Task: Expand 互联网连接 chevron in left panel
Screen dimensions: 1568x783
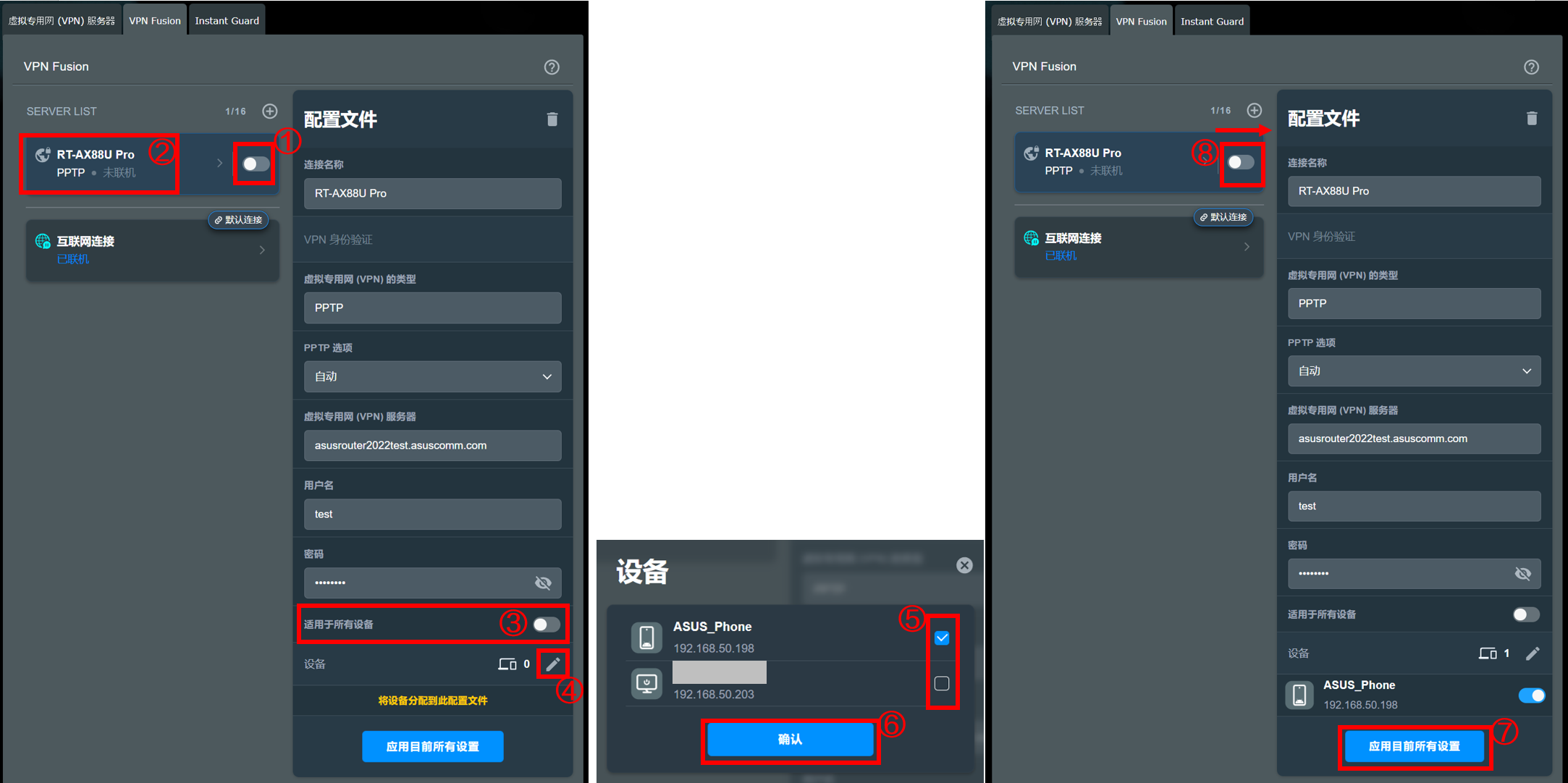Action: (x=262, y=250)
